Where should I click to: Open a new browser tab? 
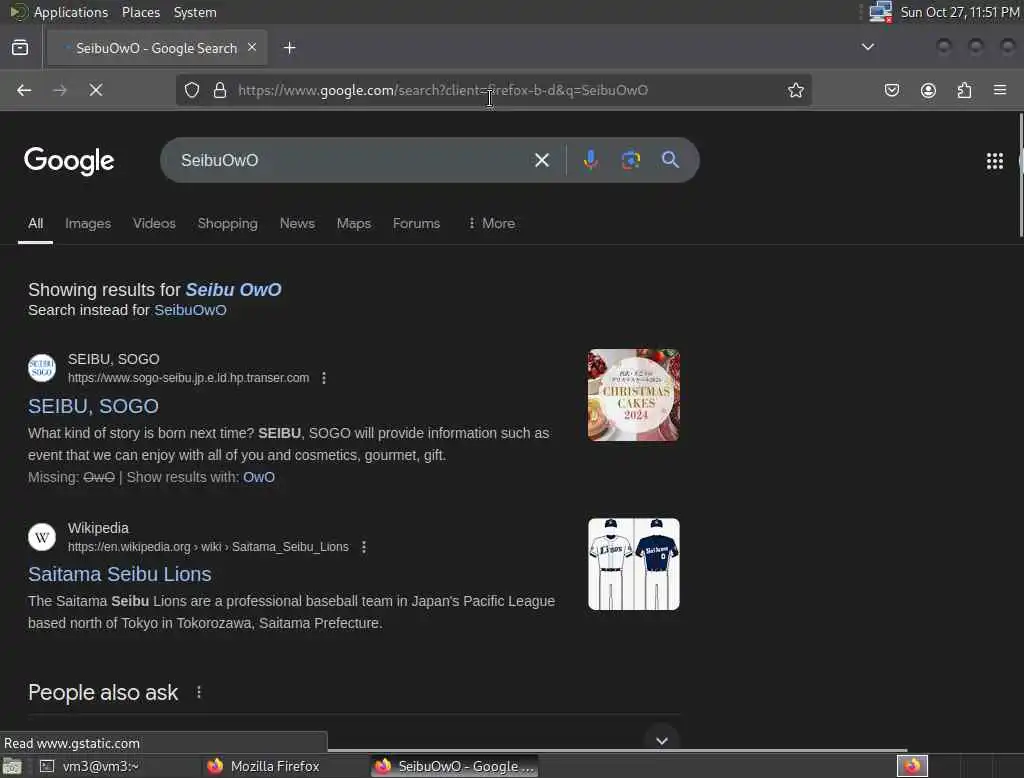pos(290,48)
